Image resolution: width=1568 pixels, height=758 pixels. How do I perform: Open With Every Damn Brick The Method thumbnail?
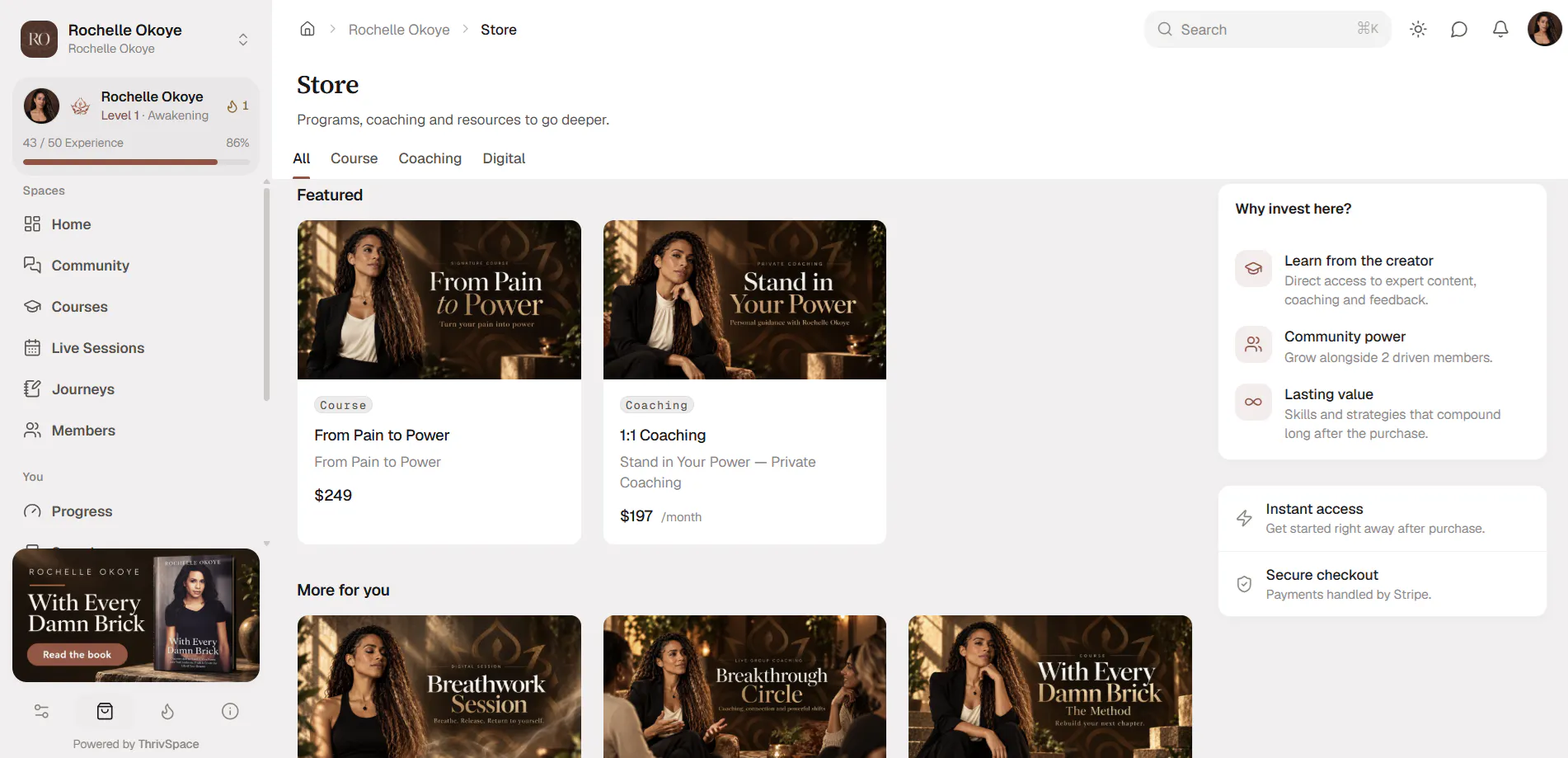[x=1050, y=686]
